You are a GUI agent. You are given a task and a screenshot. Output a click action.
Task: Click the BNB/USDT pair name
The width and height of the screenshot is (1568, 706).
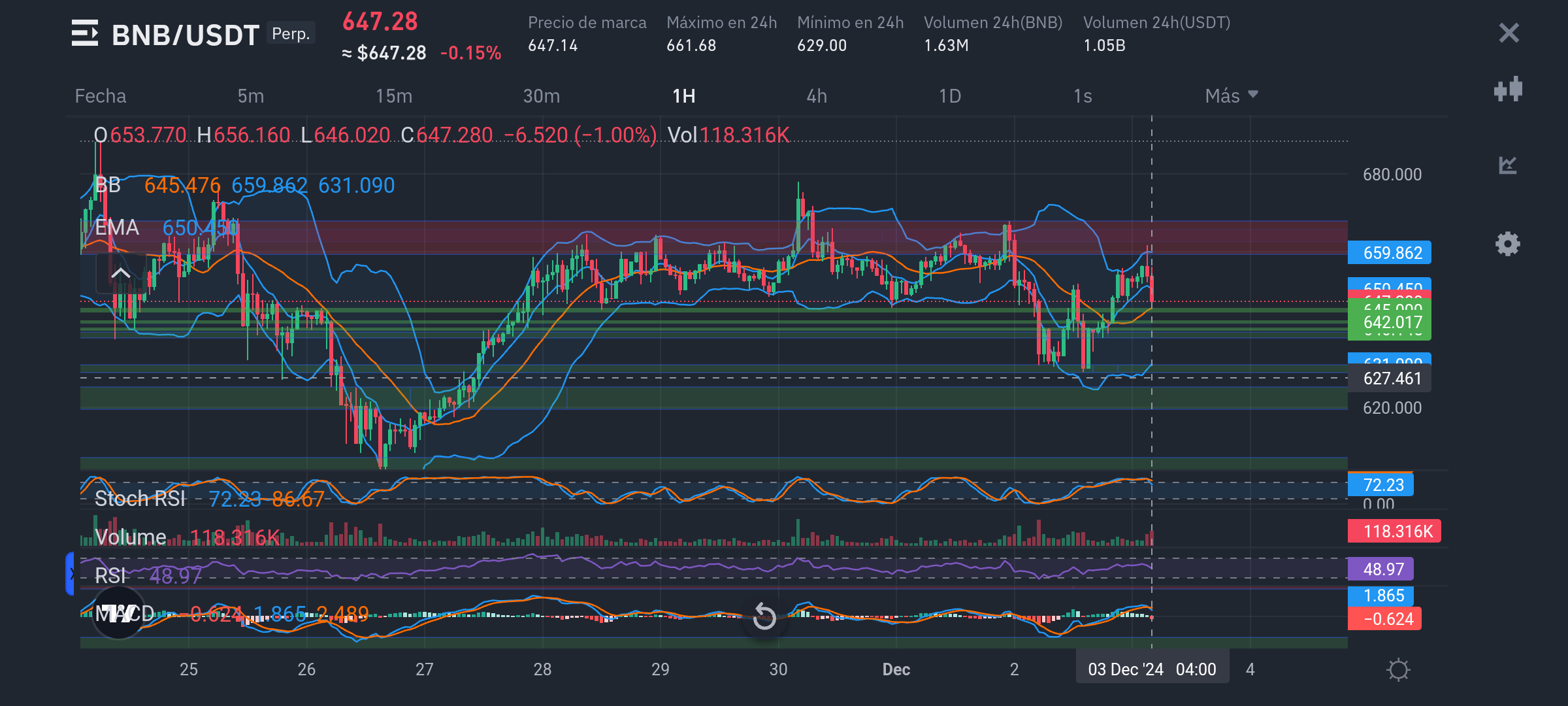coord(186,35)
